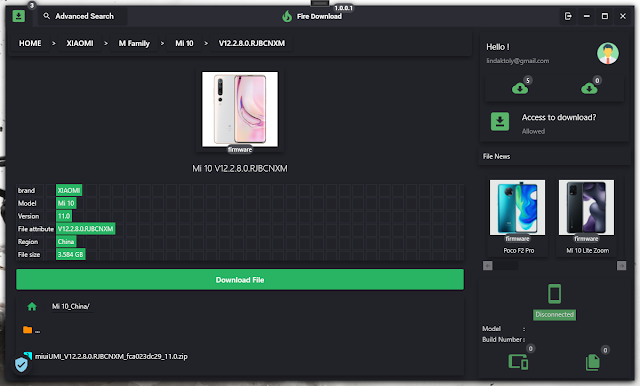Click the 3.584 GB file size value

pos(71,255)
